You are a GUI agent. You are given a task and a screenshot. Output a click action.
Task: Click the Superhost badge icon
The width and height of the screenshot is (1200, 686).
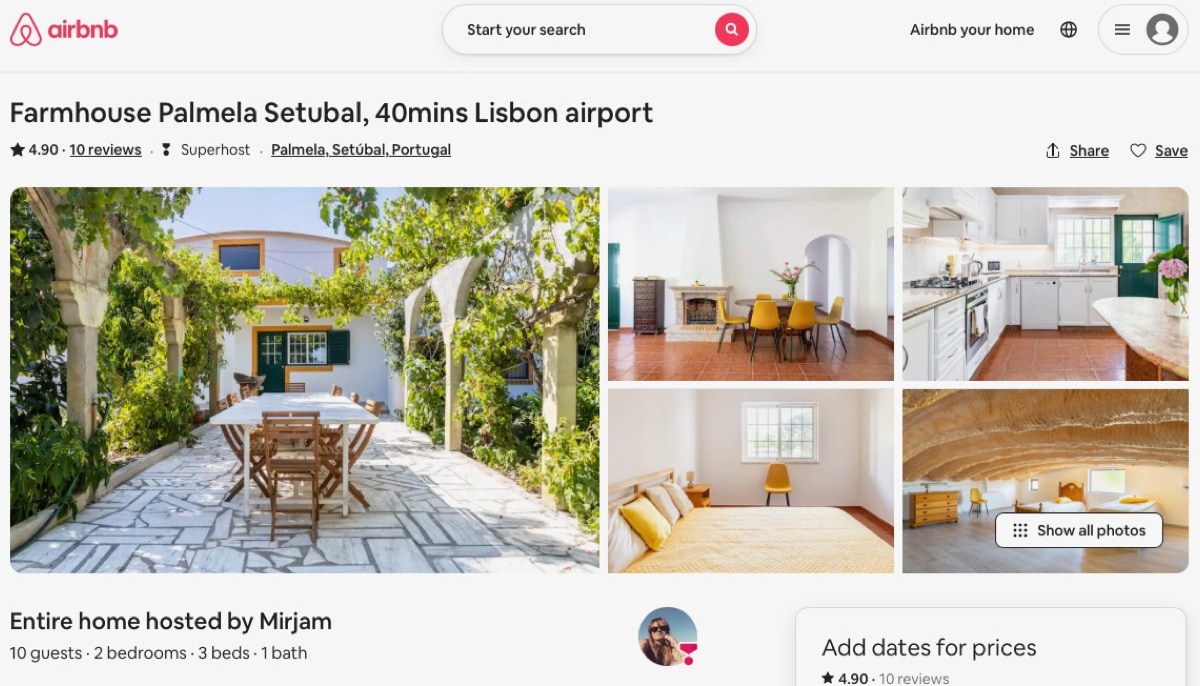[x=166, y=150]
